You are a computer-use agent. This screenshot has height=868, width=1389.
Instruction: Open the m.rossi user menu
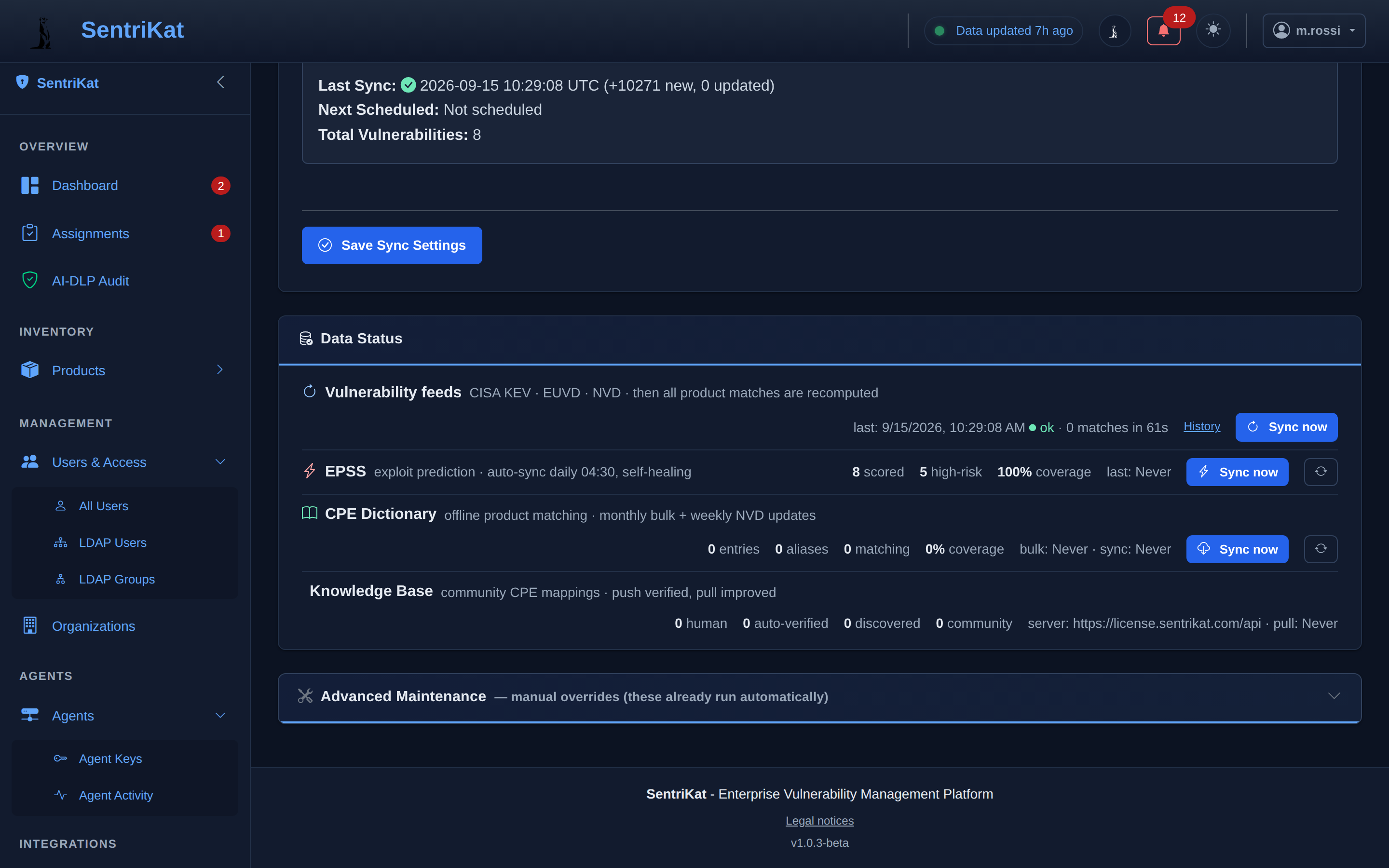tap(1313, 30)
